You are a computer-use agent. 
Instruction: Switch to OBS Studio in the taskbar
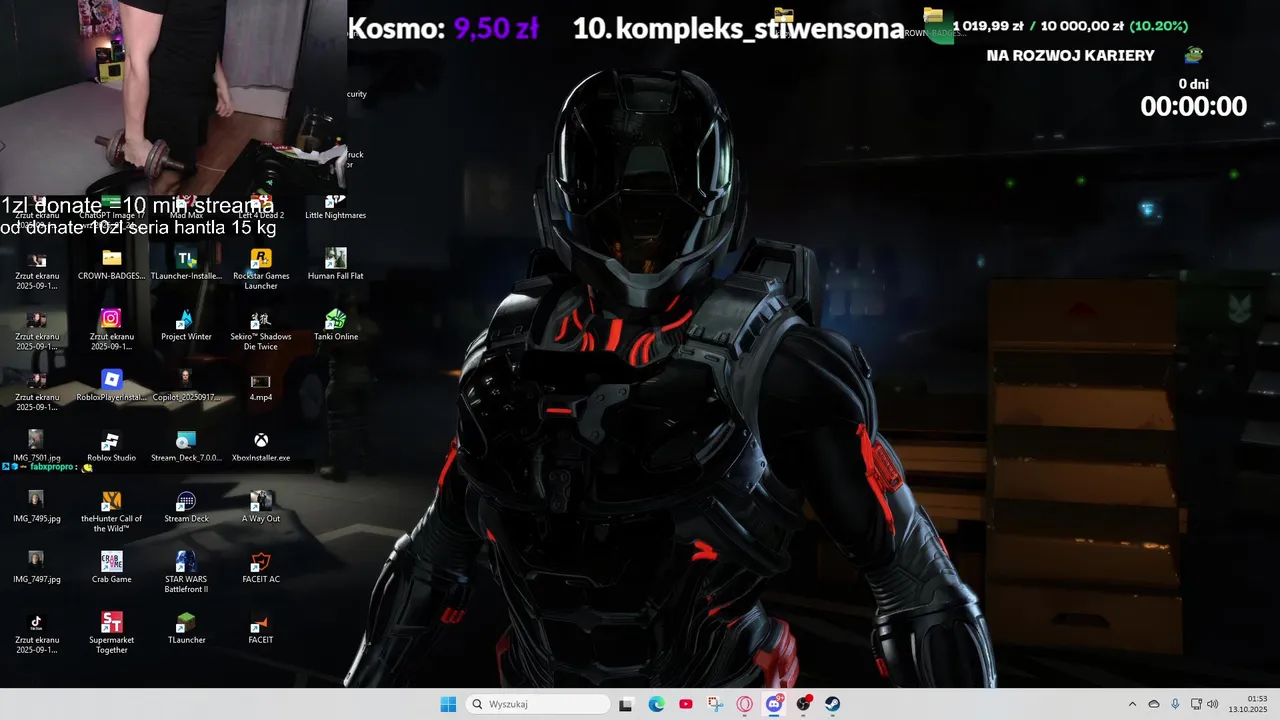click(x=803, y=704)
